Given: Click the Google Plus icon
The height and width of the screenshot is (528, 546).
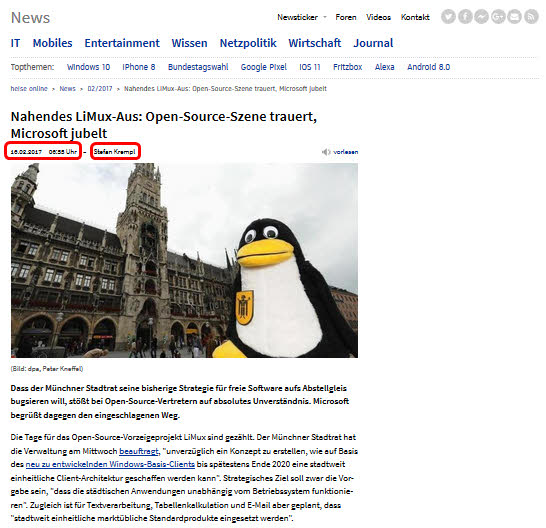Looking at the screenshot, I should (498, 17).
